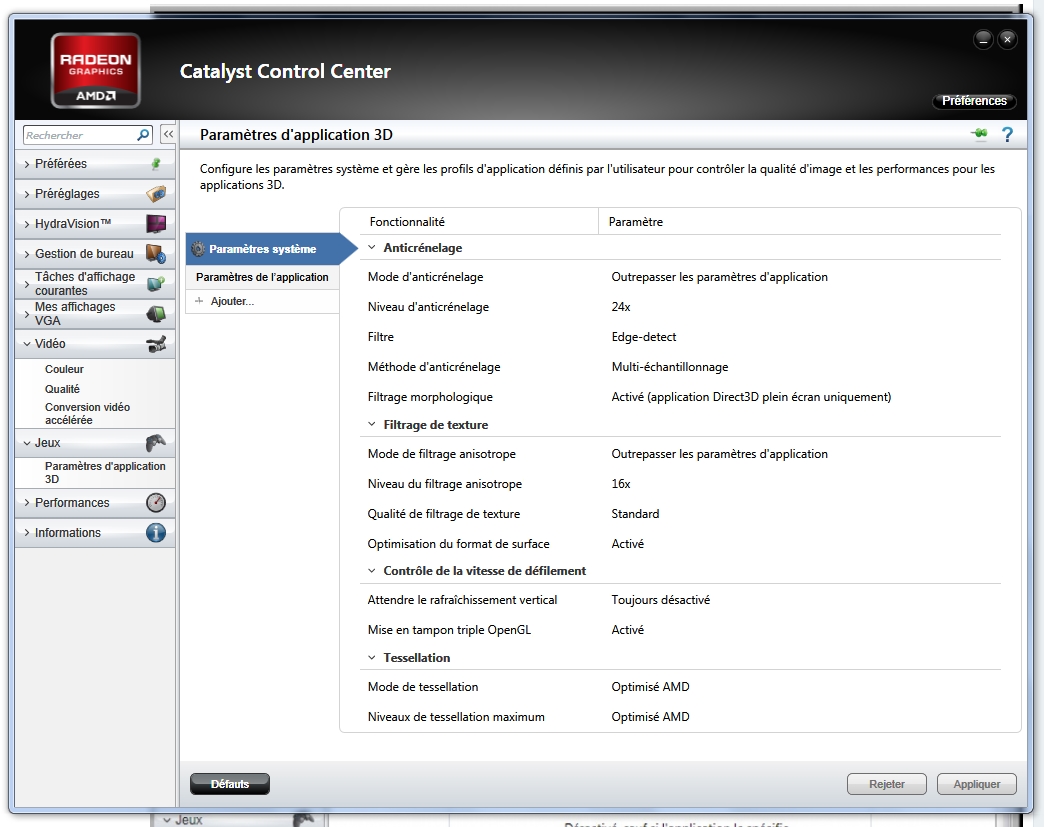
Task: Click the Jeux gamepad icon
Action: coord(156,443)
